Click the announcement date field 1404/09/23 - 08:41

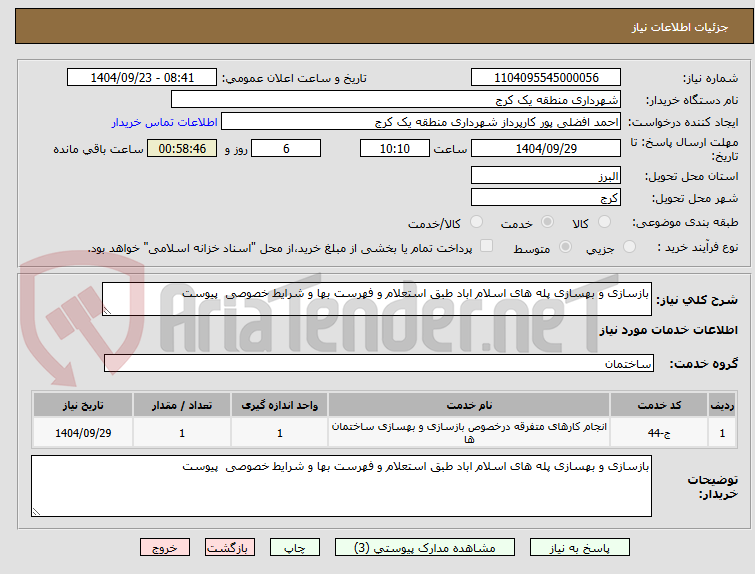point(142,78)
